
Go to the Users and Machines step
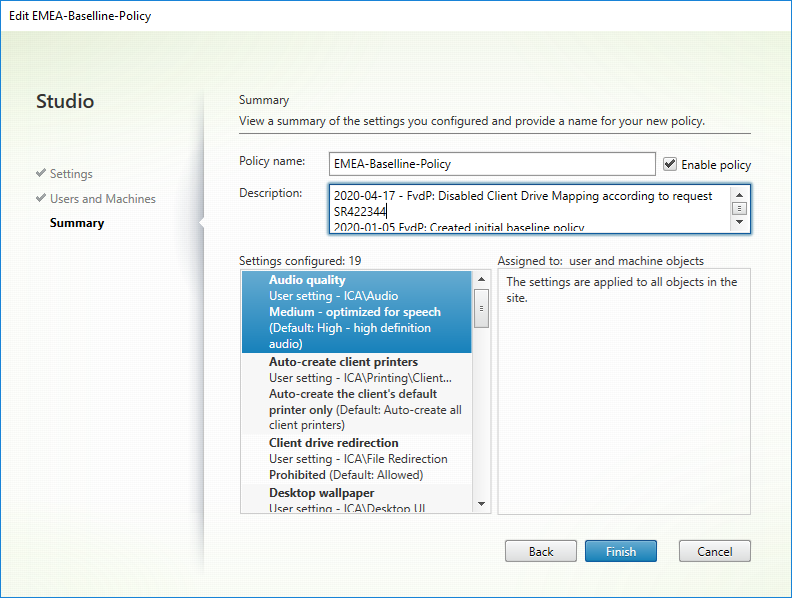103,199
